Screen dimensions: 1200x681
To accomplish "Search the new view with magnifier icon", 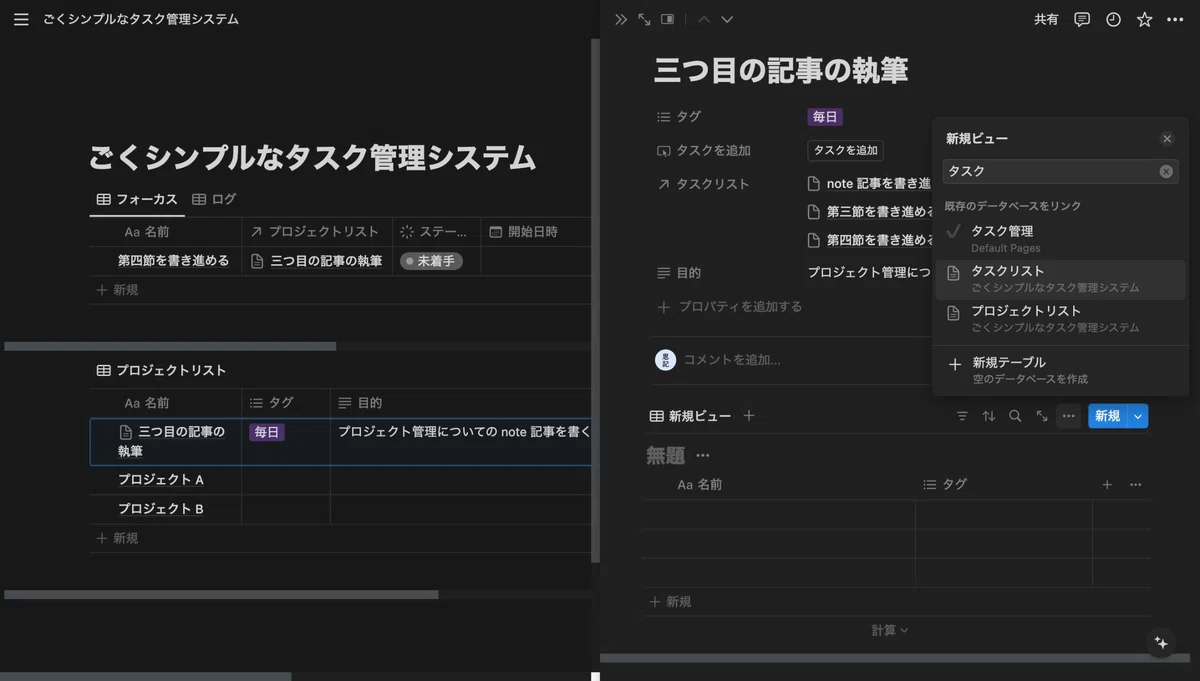I will [1015, 416].
